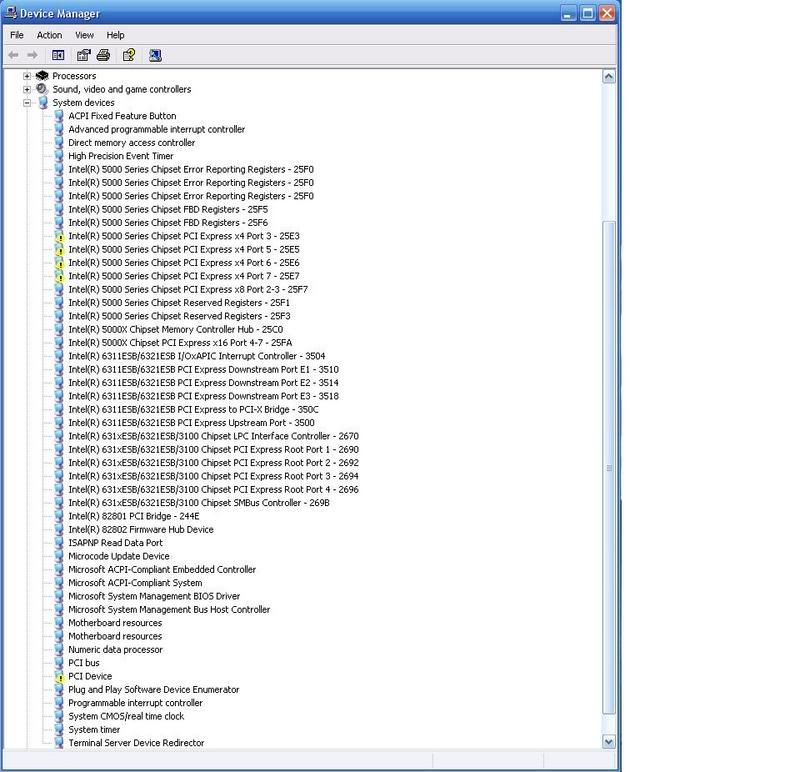
Task: Select System CMOS/real time clock
Action: (x=127, y=716)
